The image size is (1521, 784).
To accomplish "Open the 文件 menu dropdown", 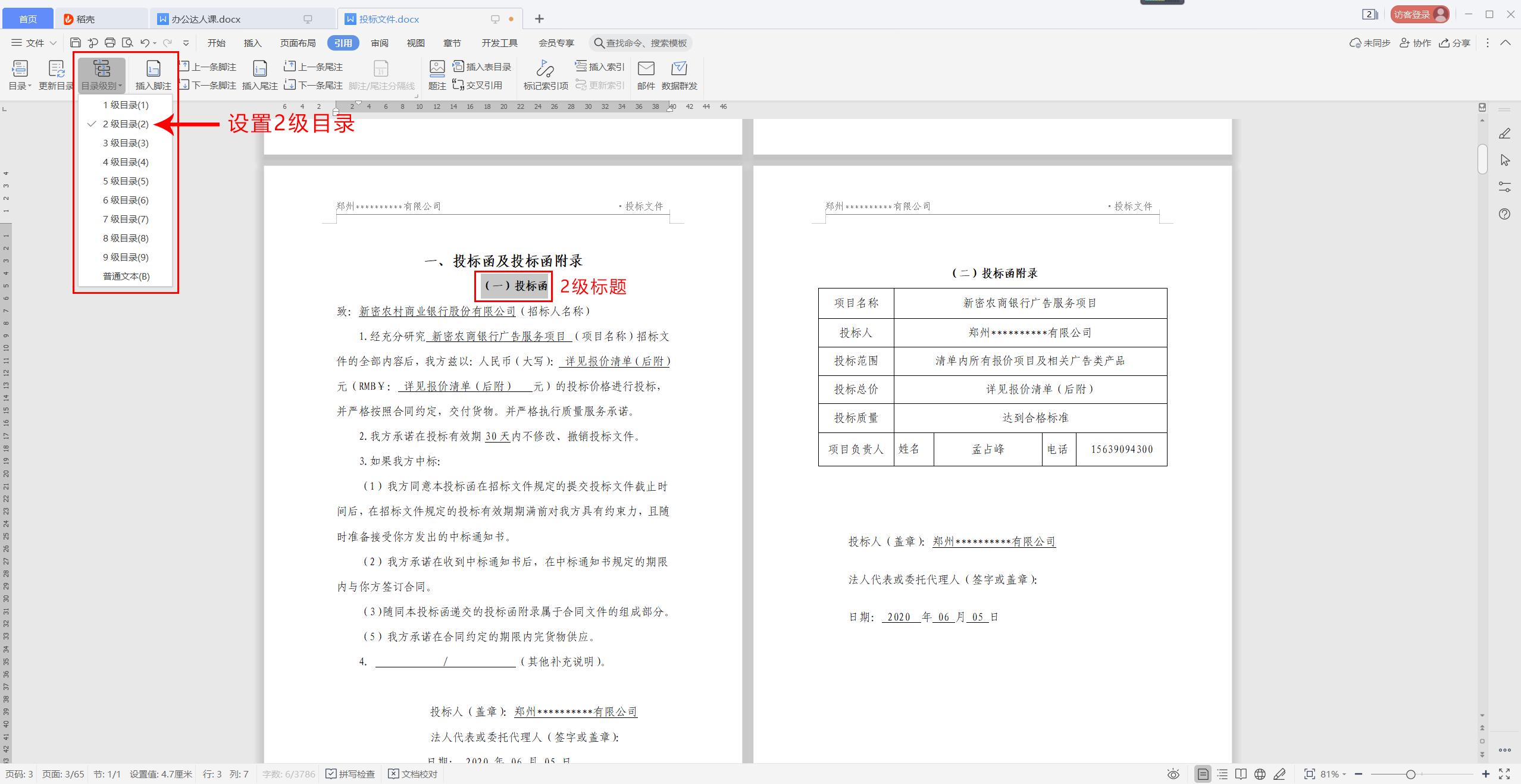I will 34,43.
